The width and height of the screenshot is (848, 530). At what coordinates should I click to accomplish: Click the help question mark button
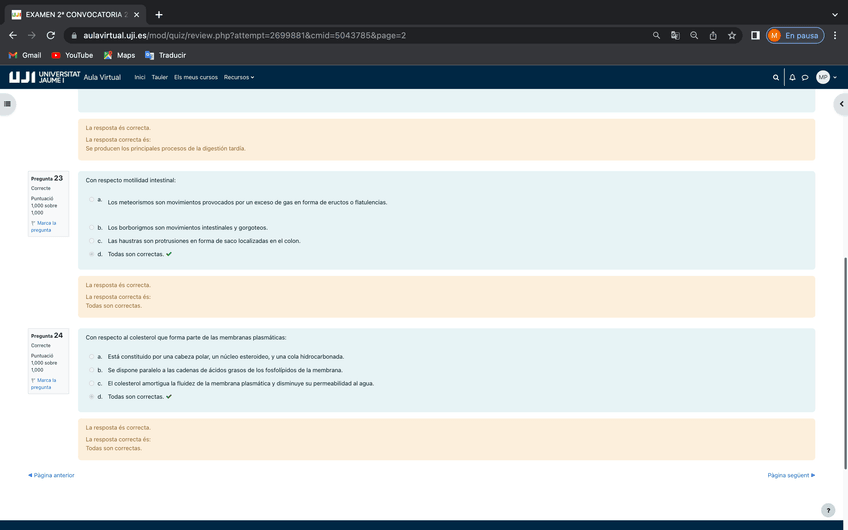(x=827, y=510)
